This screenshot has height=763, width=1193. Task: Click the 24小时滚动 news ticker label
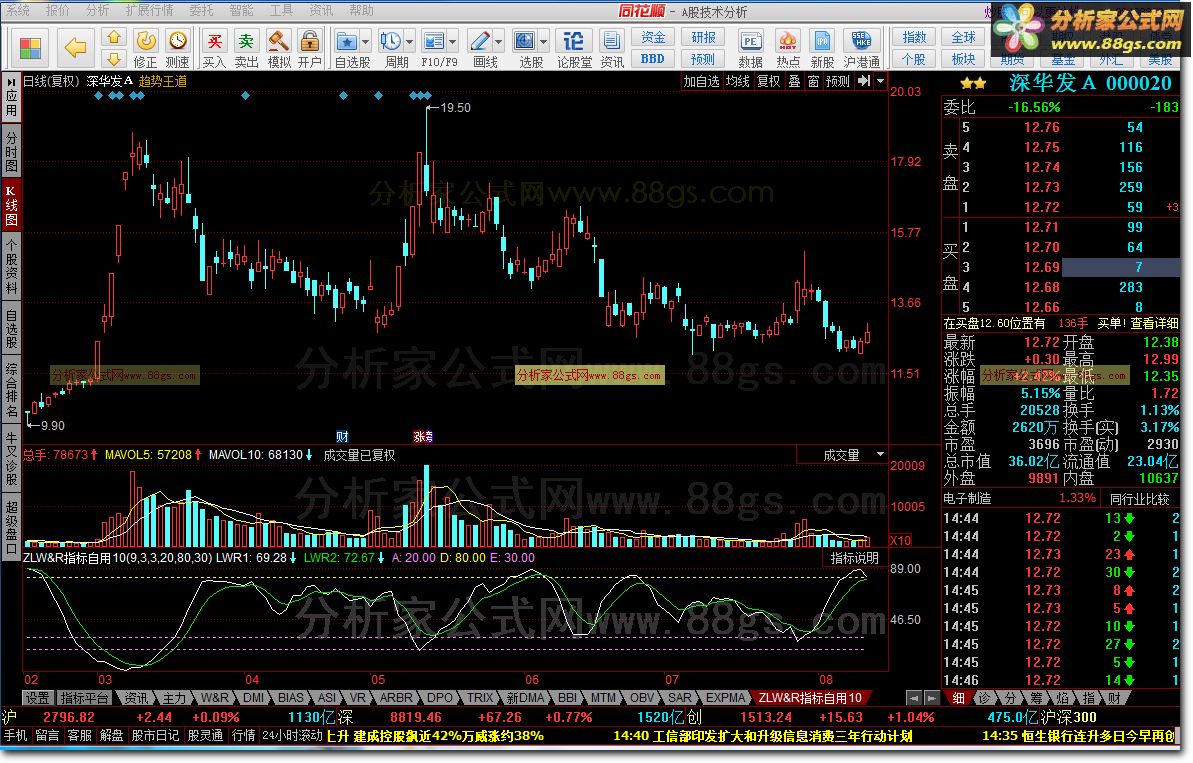click(x=292, y=736)
